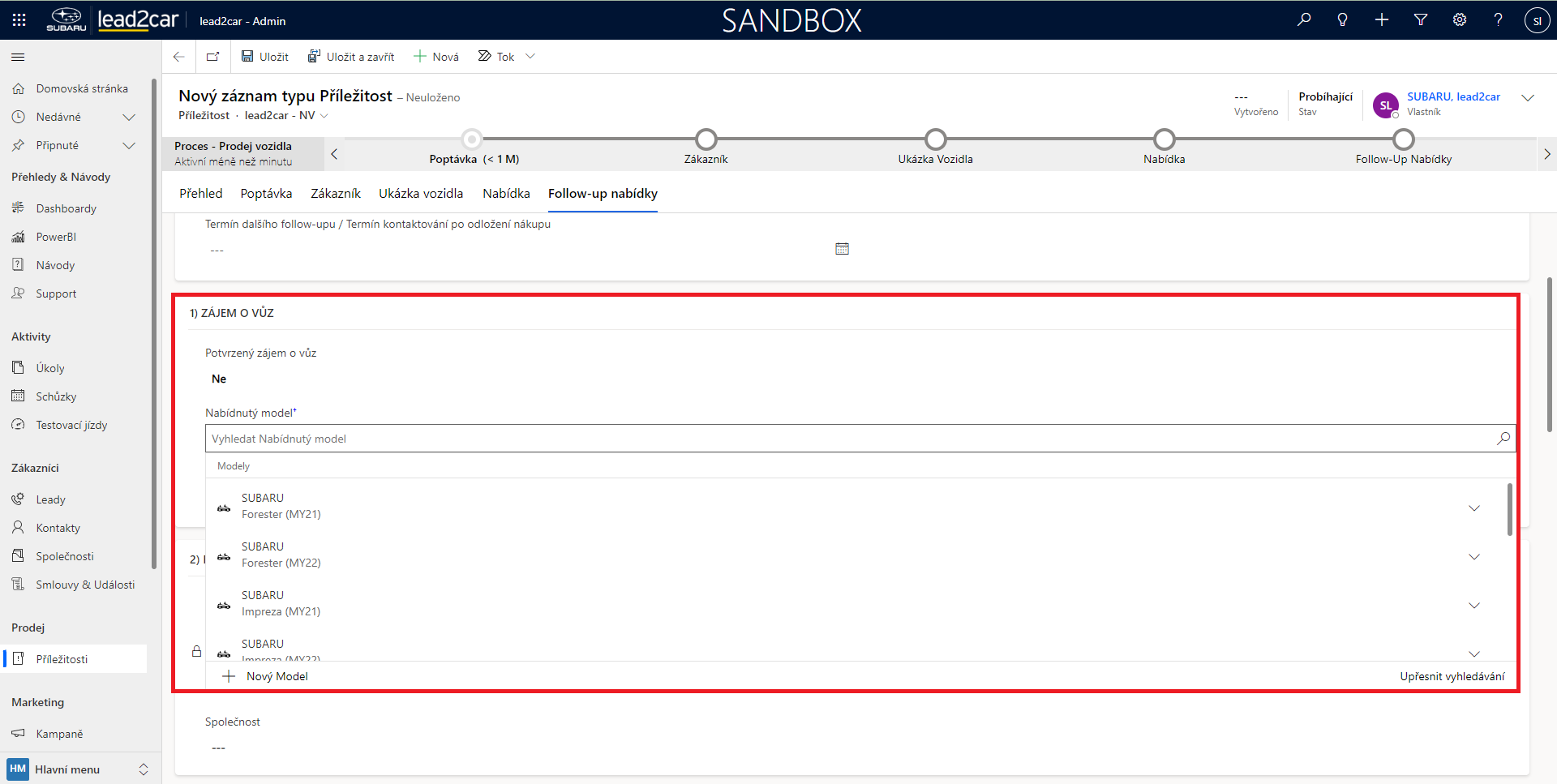Viewport: 1557px width, 784px height.
Task: Expand the Nedávné section in sidebar
Action: pyautogui.click(x=128, y=118)
